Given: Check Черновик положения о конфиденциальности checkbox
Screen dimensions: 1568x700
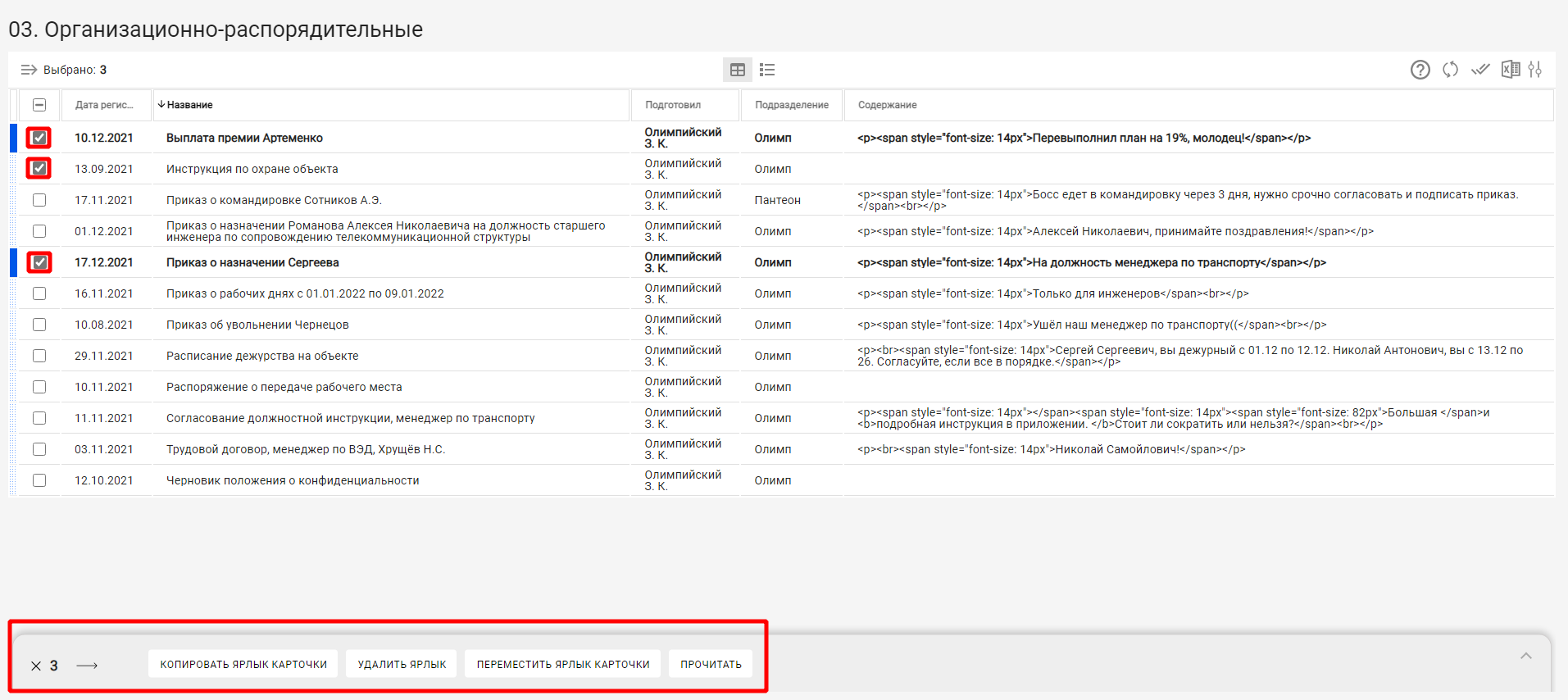Looking at the screenshot, I should (39, 480).
